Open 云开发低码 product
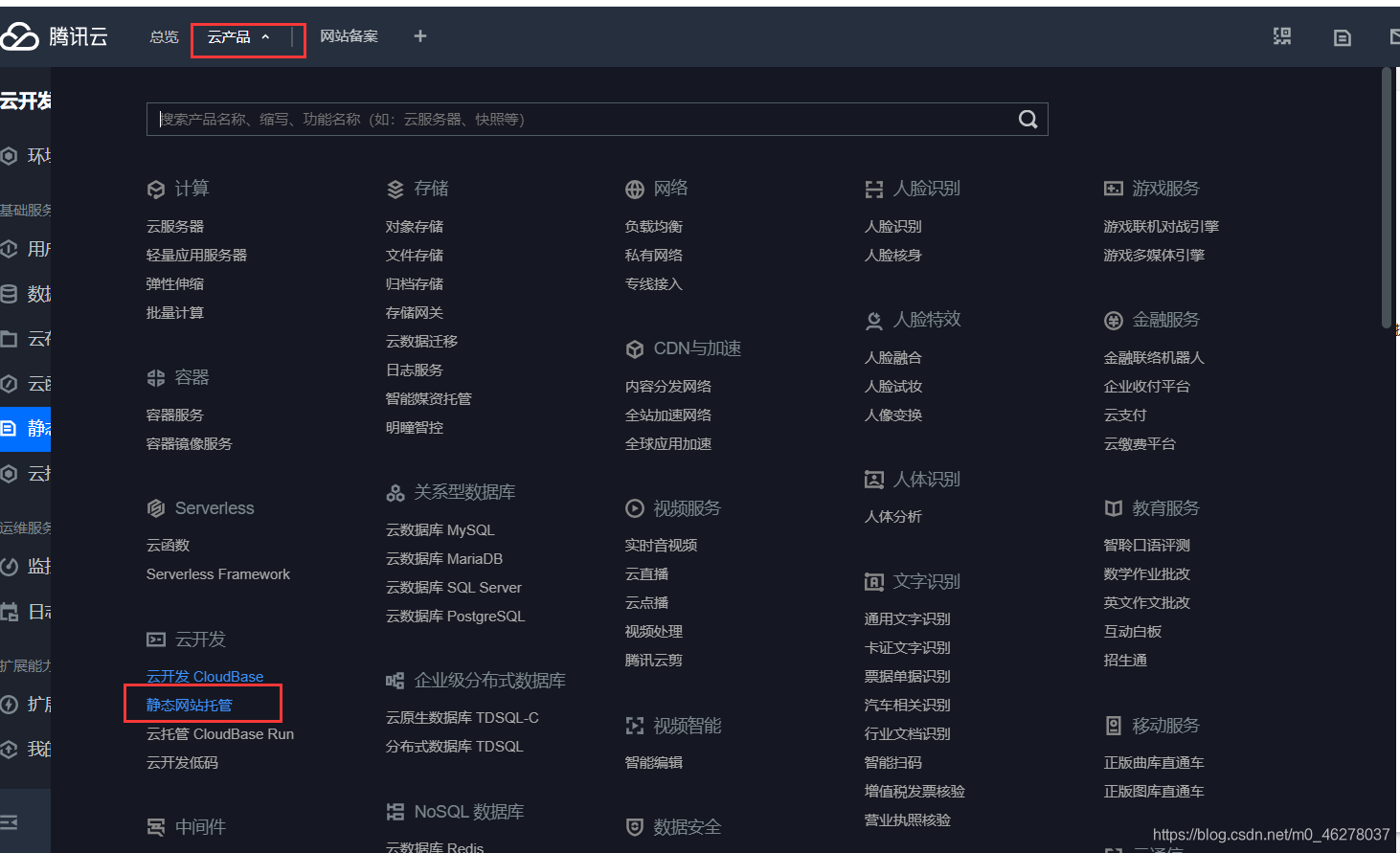This screenshot has width=1400, height=853. 182,763
